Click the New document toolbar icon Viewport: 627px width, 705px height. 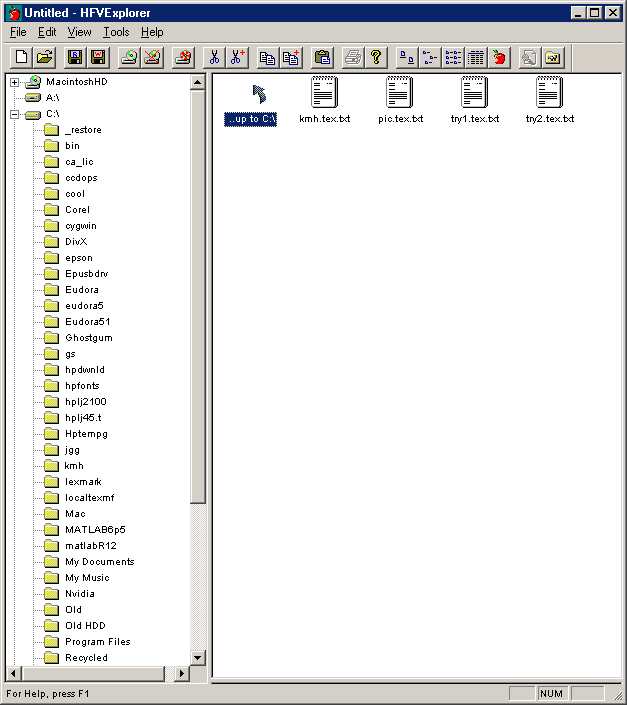[x=21, y=57]
